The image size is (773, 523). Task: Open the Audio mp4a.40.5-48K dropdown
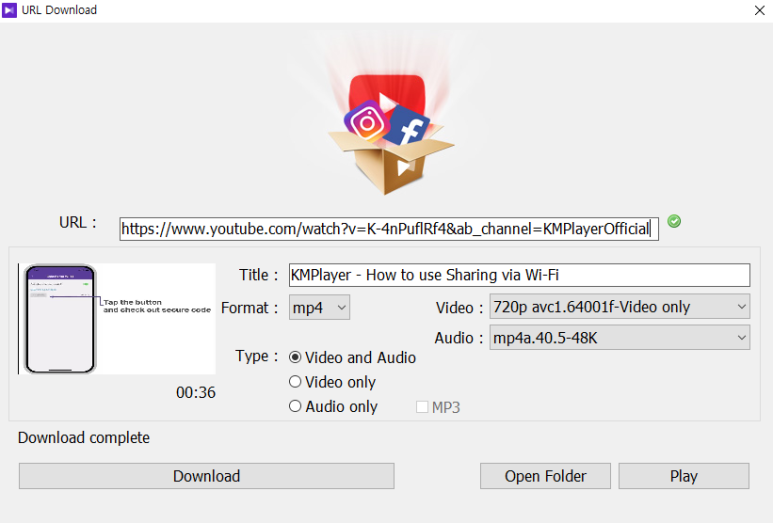[620, 338]
